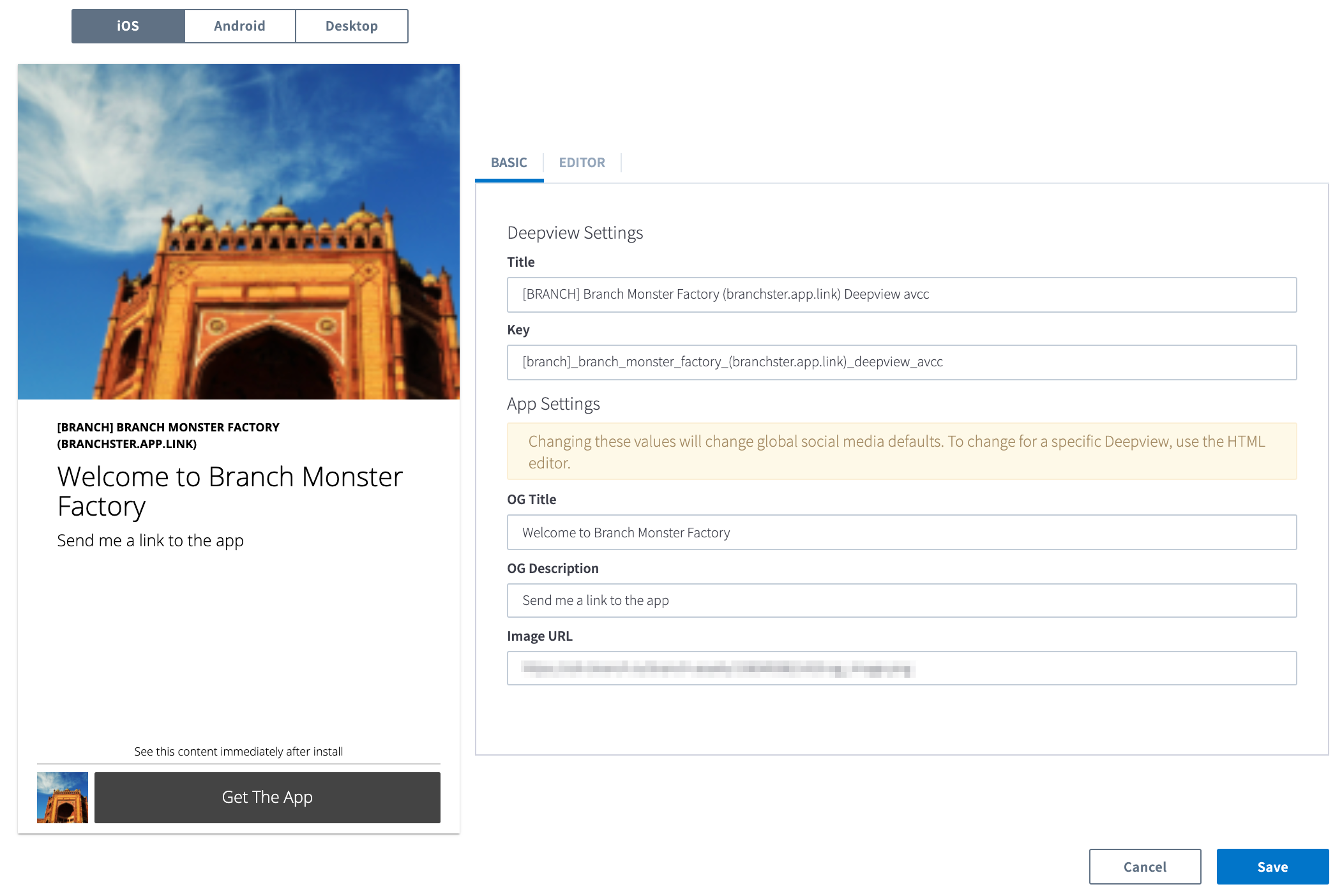This screenshot has height=896, width=1342.
Task: Switch preview to Android platform
Action: [239, 26]
